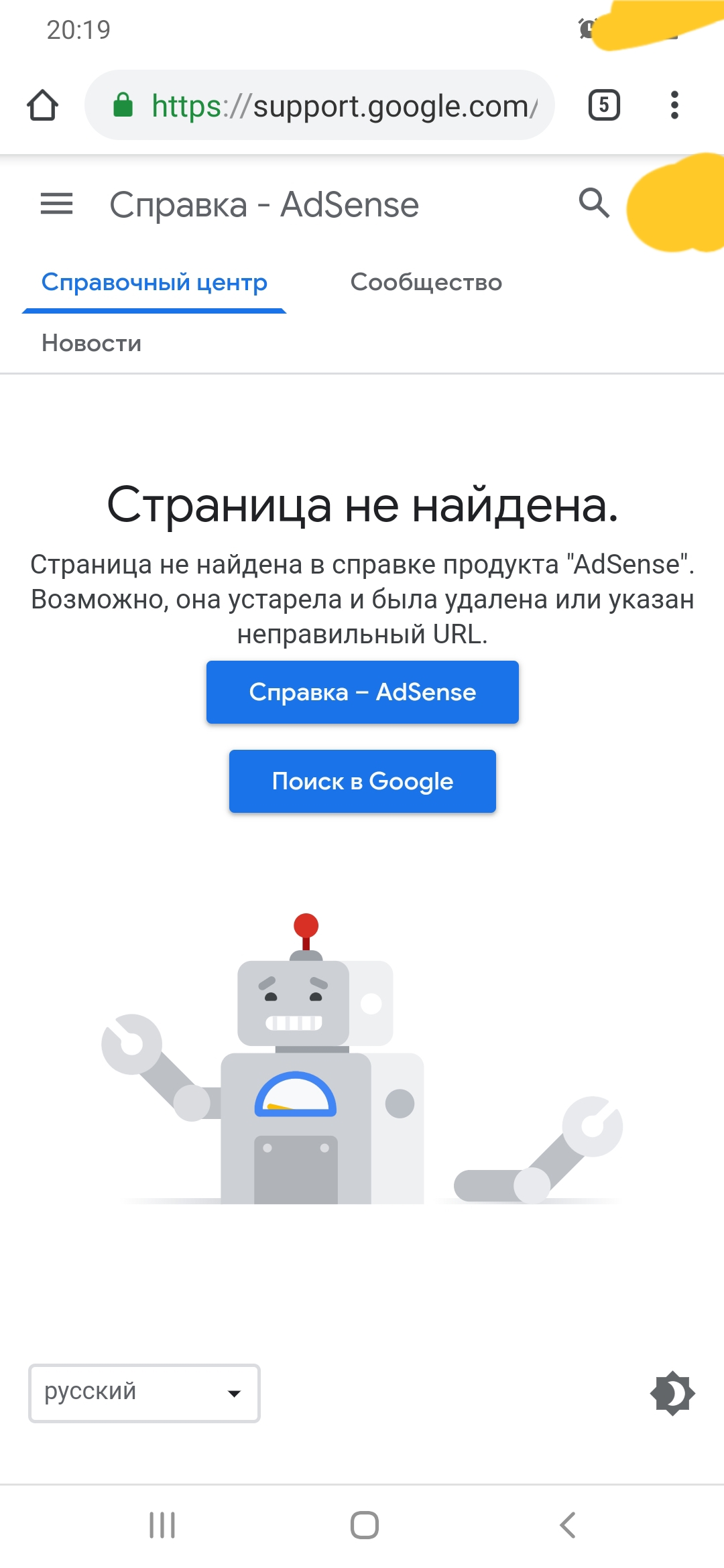The width and height of the screenshot is (724, 1568).
Task: Switch to the Справочный центр tab
Action: 154,283
